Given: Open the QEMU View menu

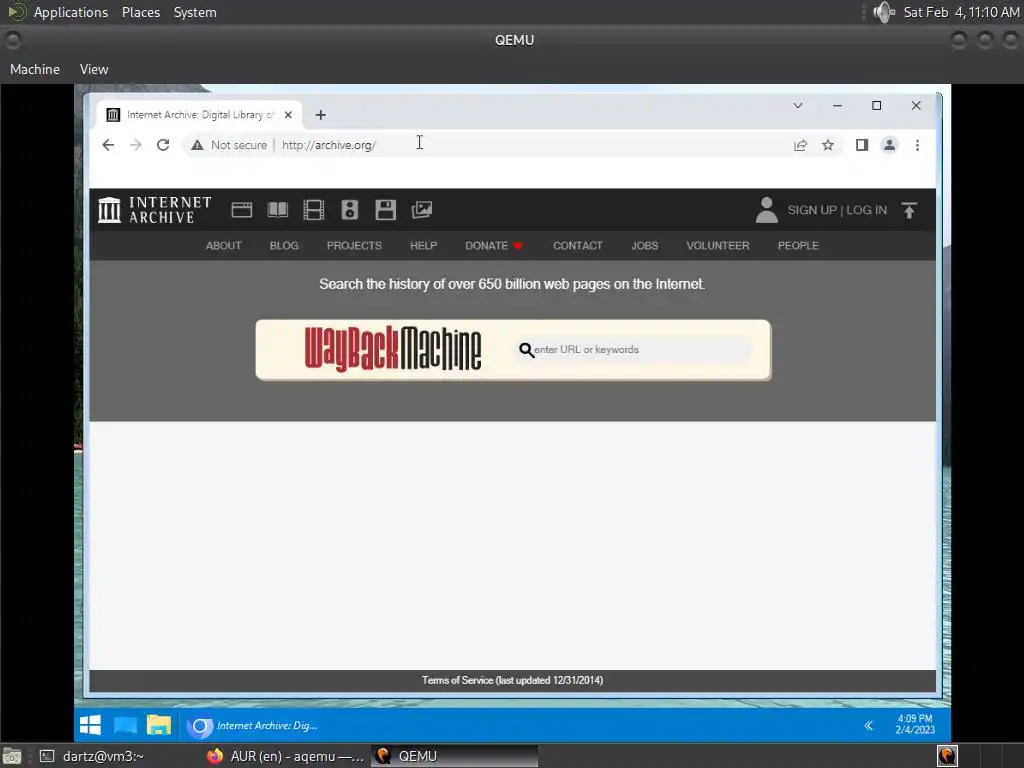Looking at the screenshot, I should coord(94,69).
